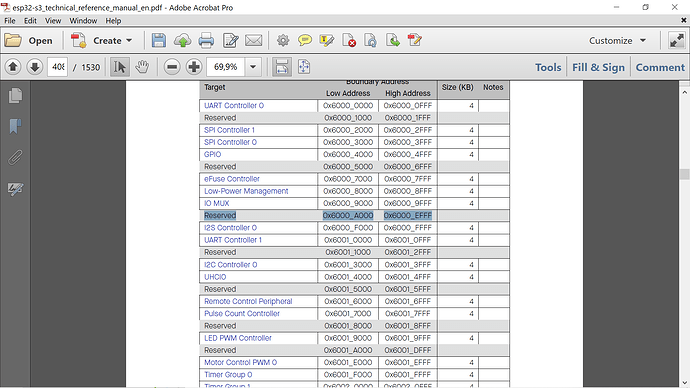Add a sticky note comment bubble
The height and width of the screenshot is (388, 690).
tap(305, 40)
